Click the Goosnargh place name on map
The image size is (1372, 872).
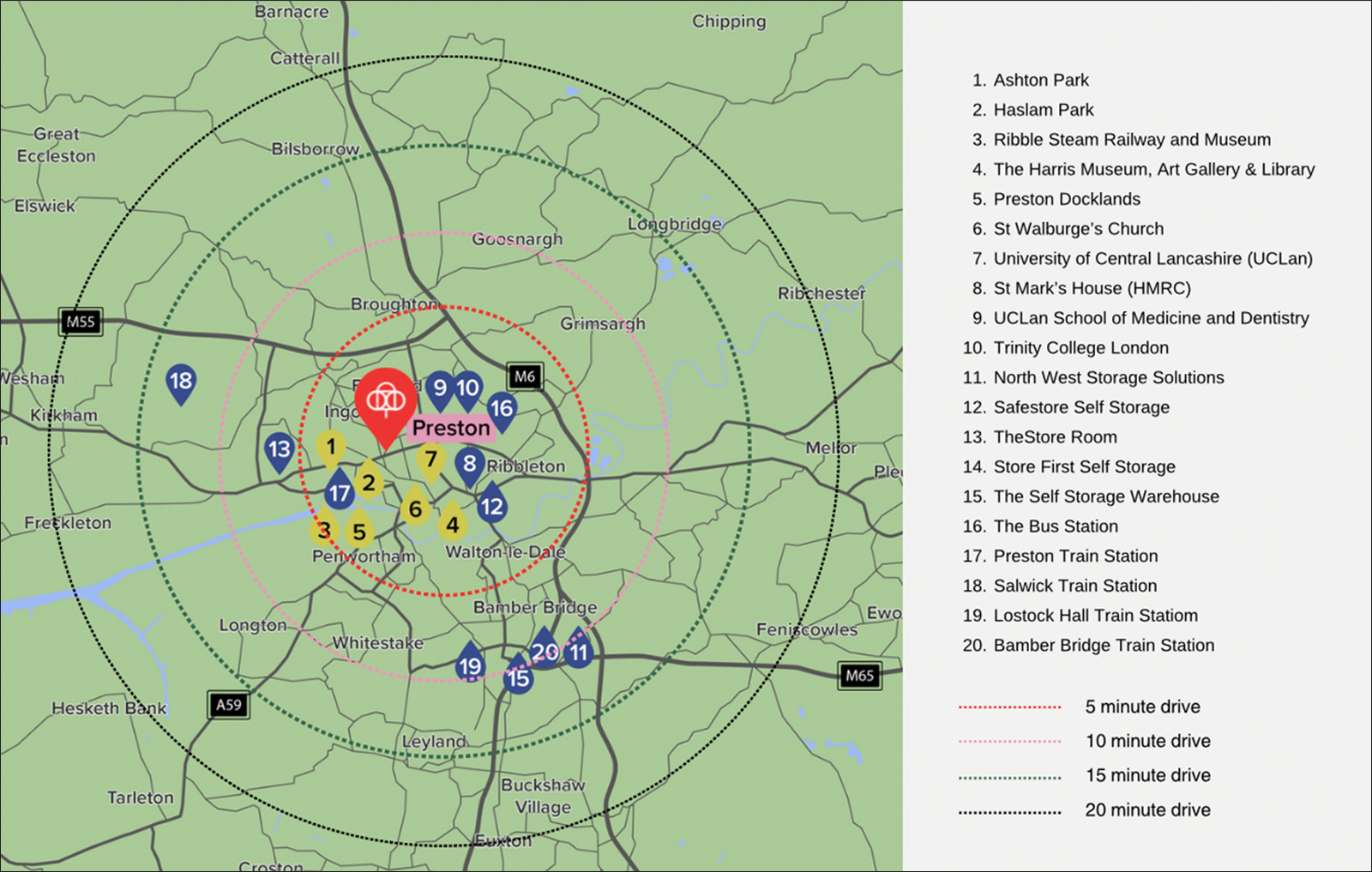click(x=517, y=239)
